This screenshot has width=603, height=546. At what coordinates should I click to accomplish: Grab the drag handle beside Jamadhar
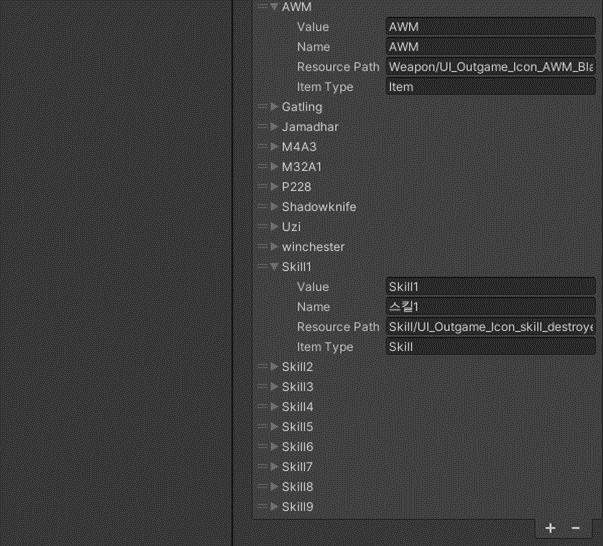(262, 127)
